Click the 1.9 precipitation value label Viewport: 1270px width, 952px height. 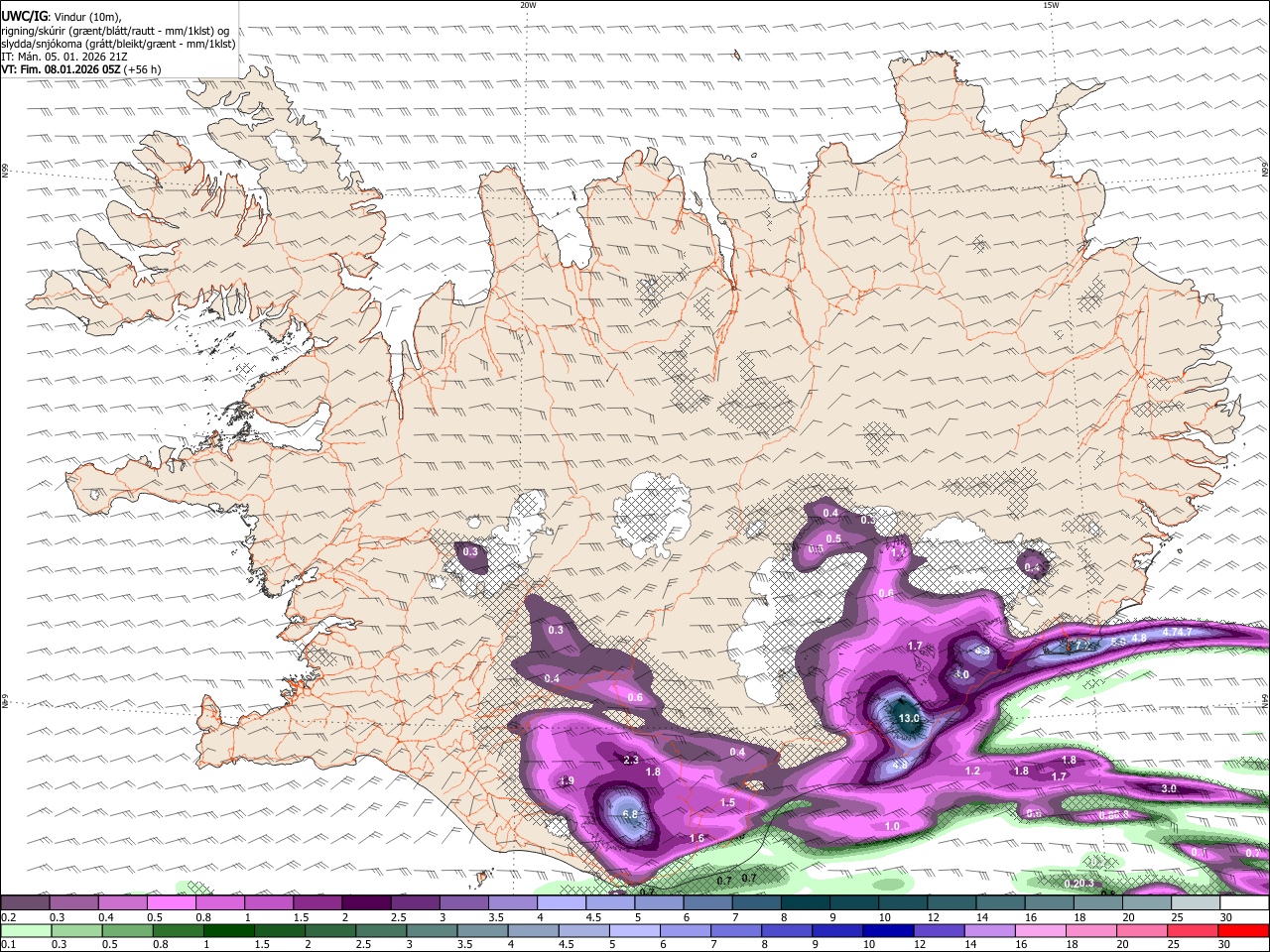click(567, 781)
